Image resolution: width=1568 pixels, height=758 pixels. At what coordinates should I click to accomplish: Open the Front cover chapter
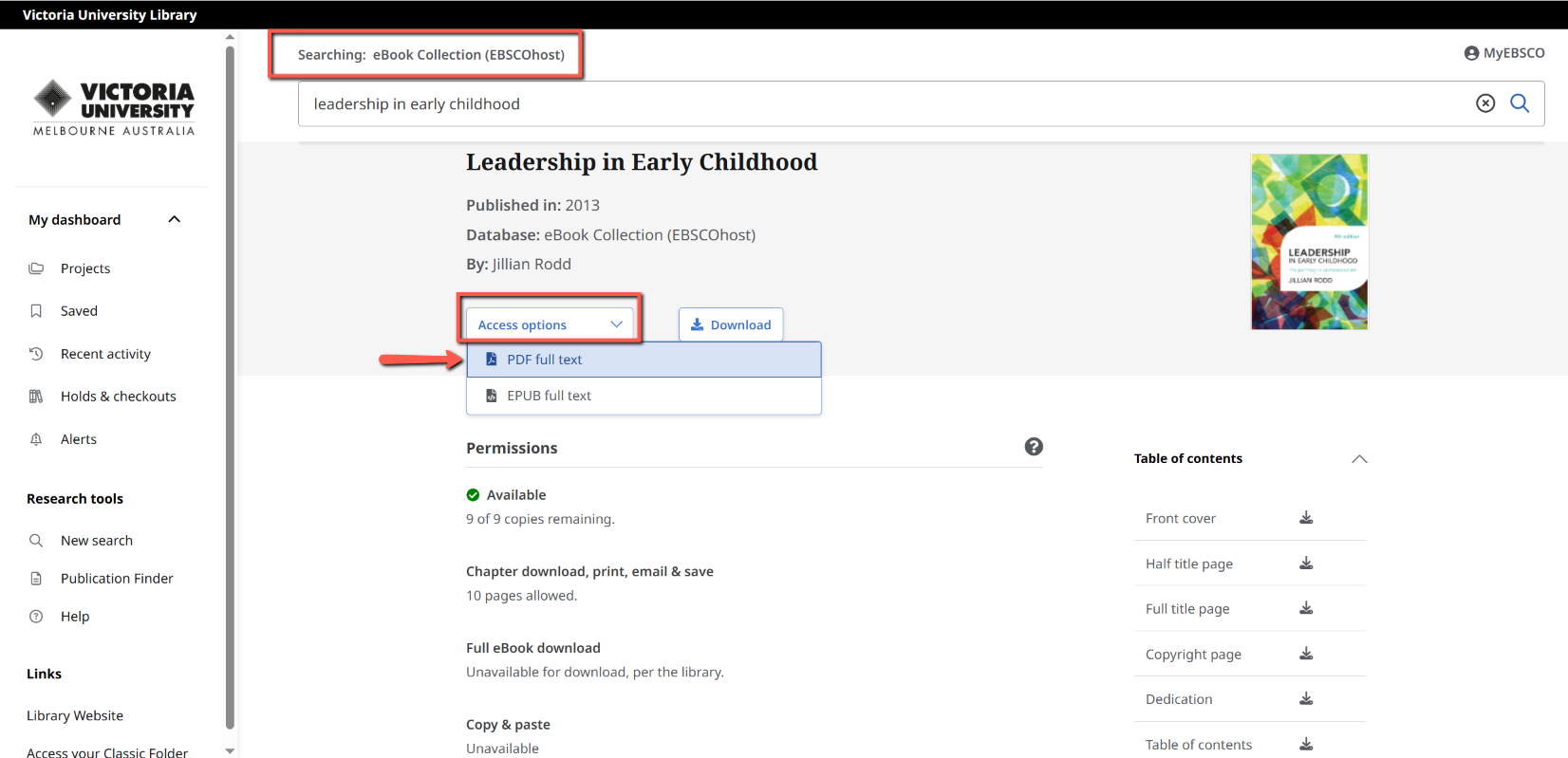pyautogui.click(x=1181, y=518)
